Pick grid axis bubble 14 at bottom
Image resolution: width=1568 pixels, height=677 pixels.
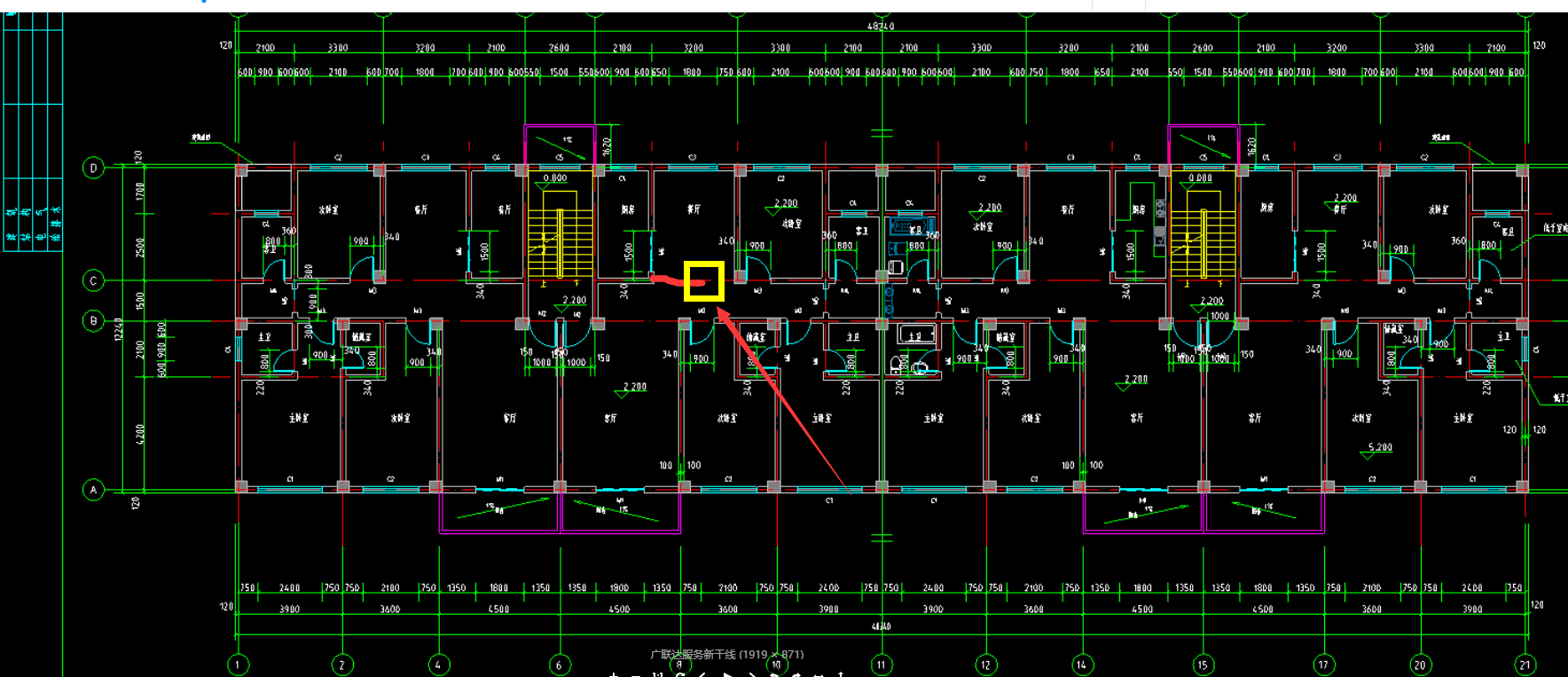coord(1081,665)
